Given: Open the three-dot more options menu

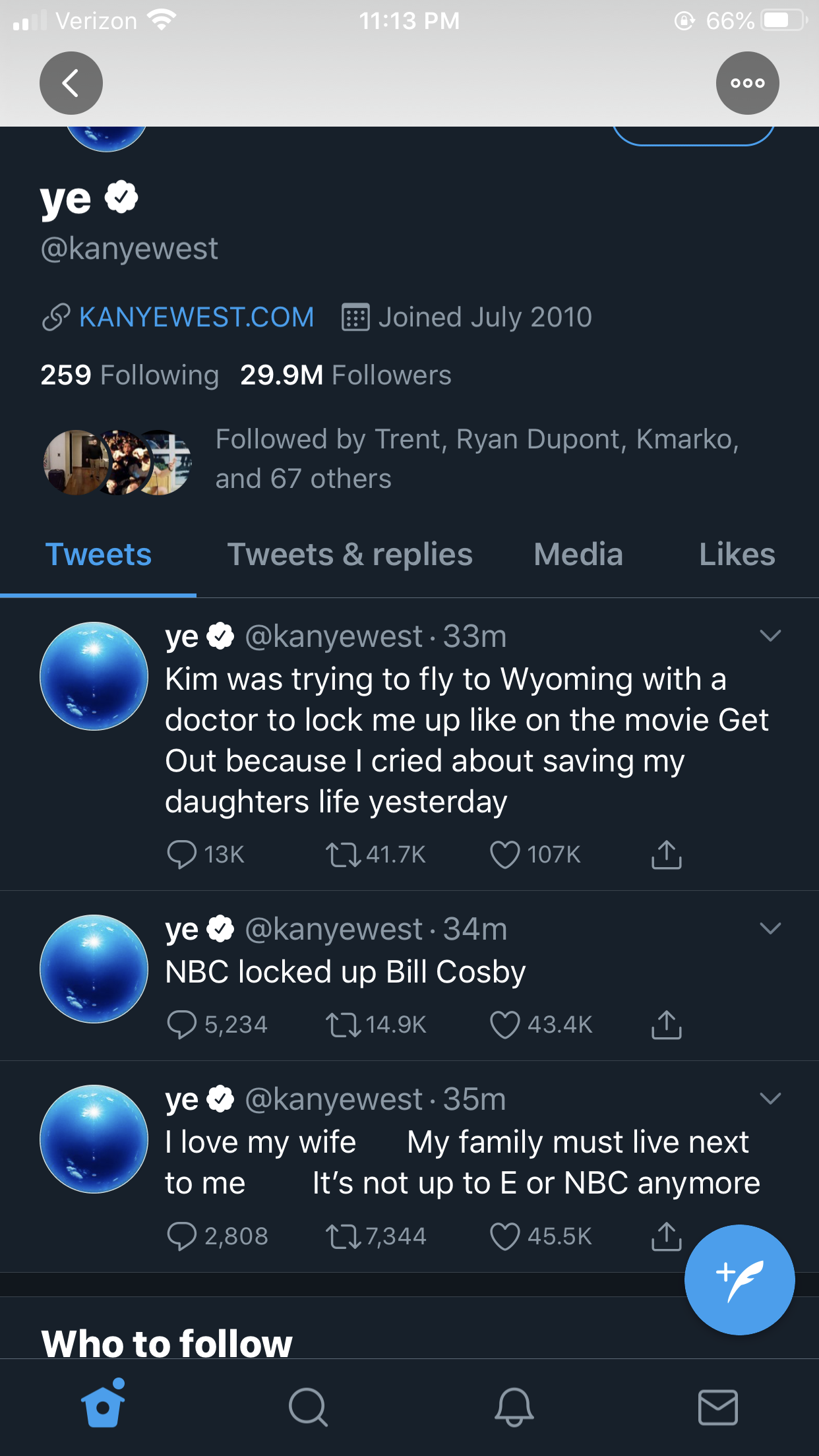Looking at the screenshot, I should [747, 83].
